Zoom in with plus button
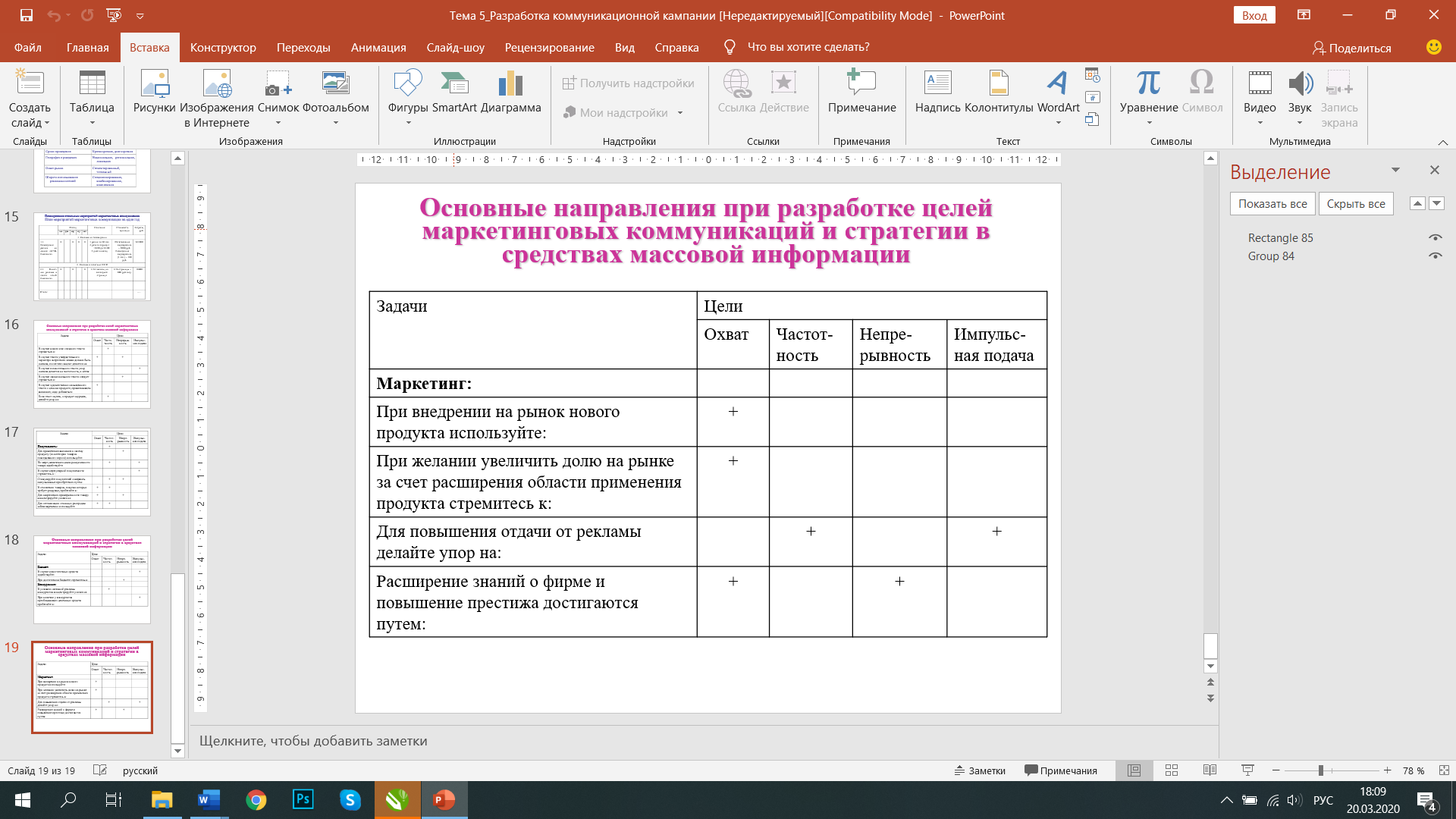Image resolution: width=1456 pixels, height=819 pixels. coord(1387,770)
